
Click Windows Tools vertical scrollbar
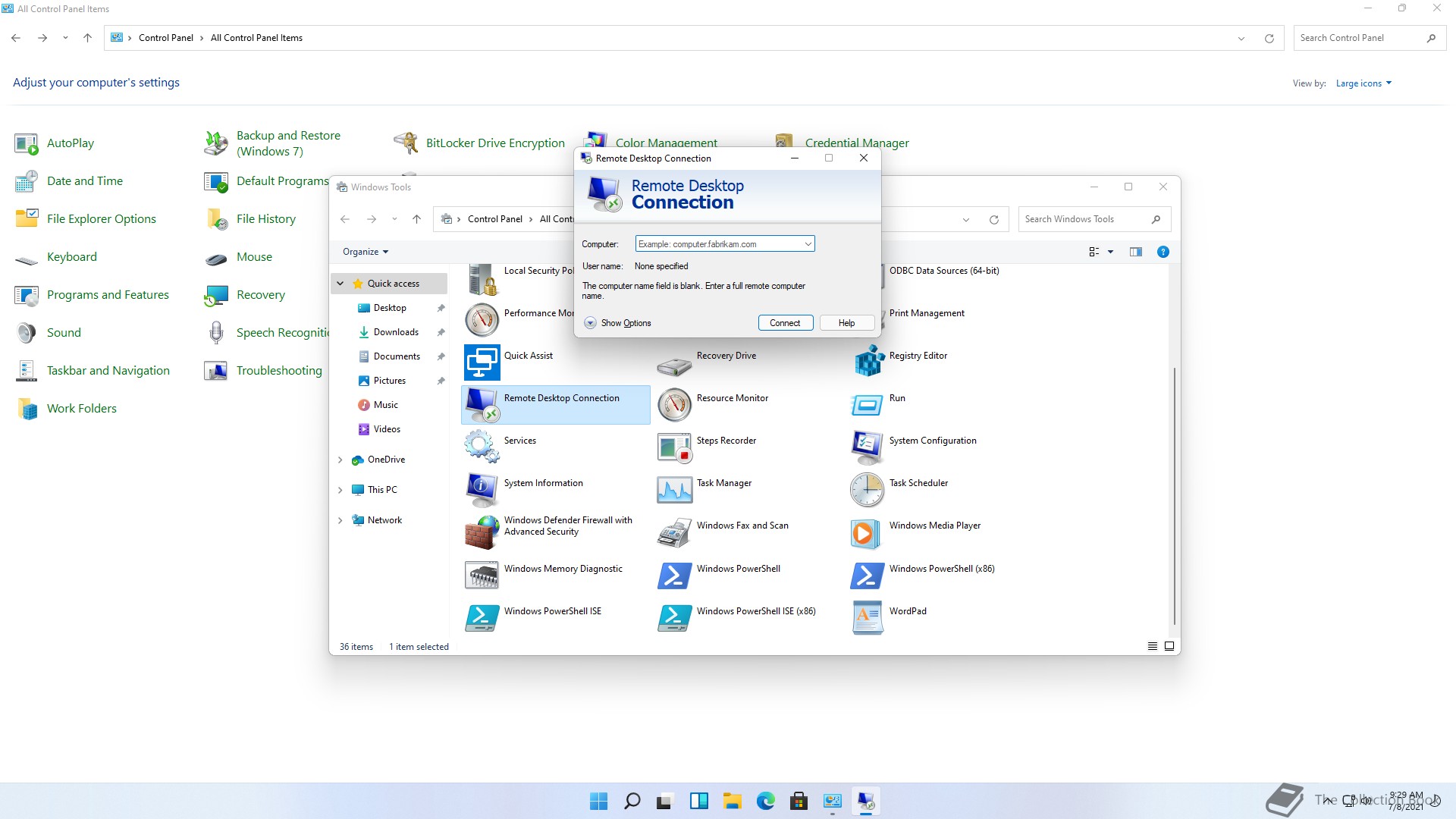tap(1175, 497)
